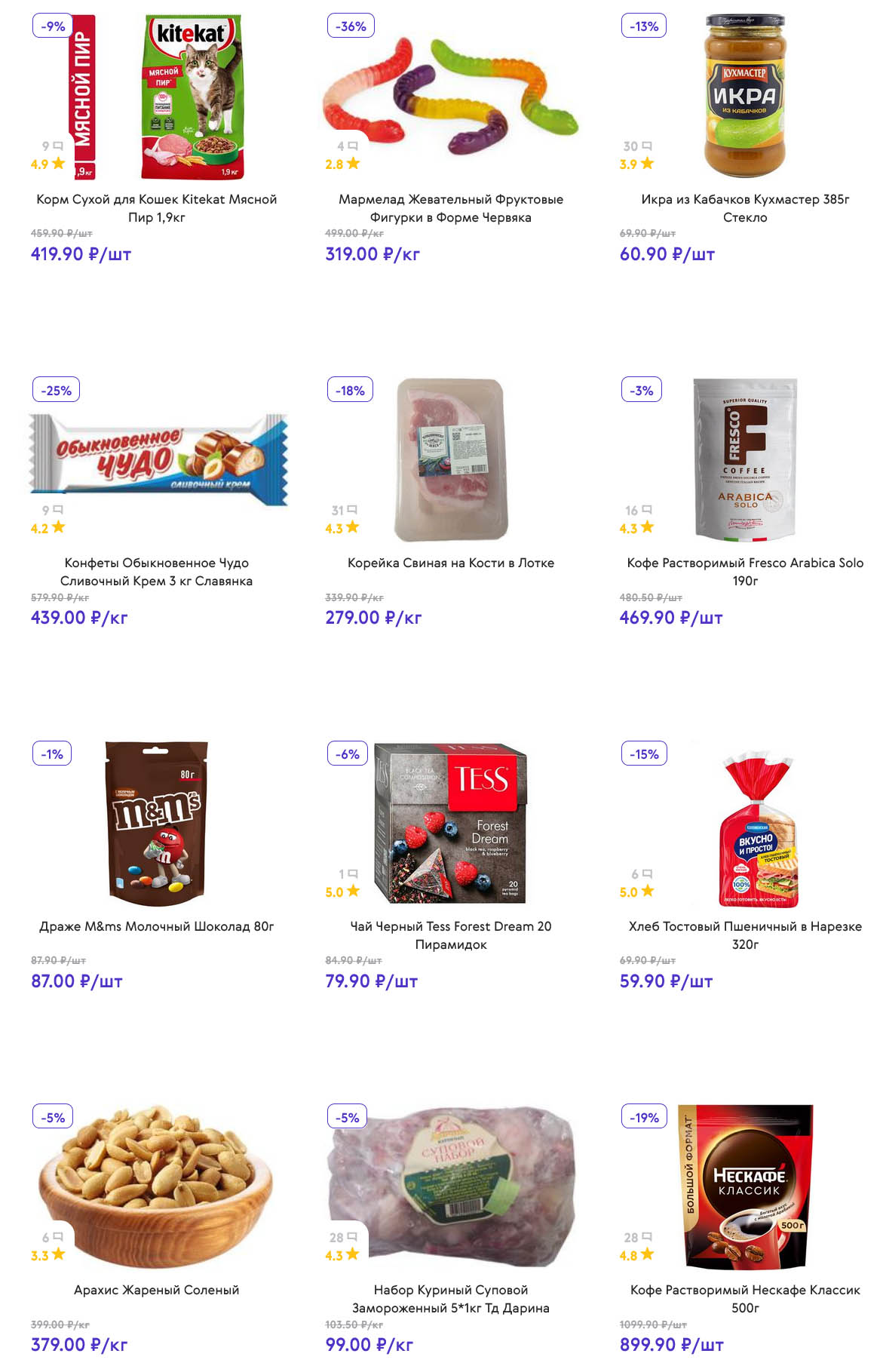
Task: Click the star icon on Арахис Жареный
Action: (58, 1254)
